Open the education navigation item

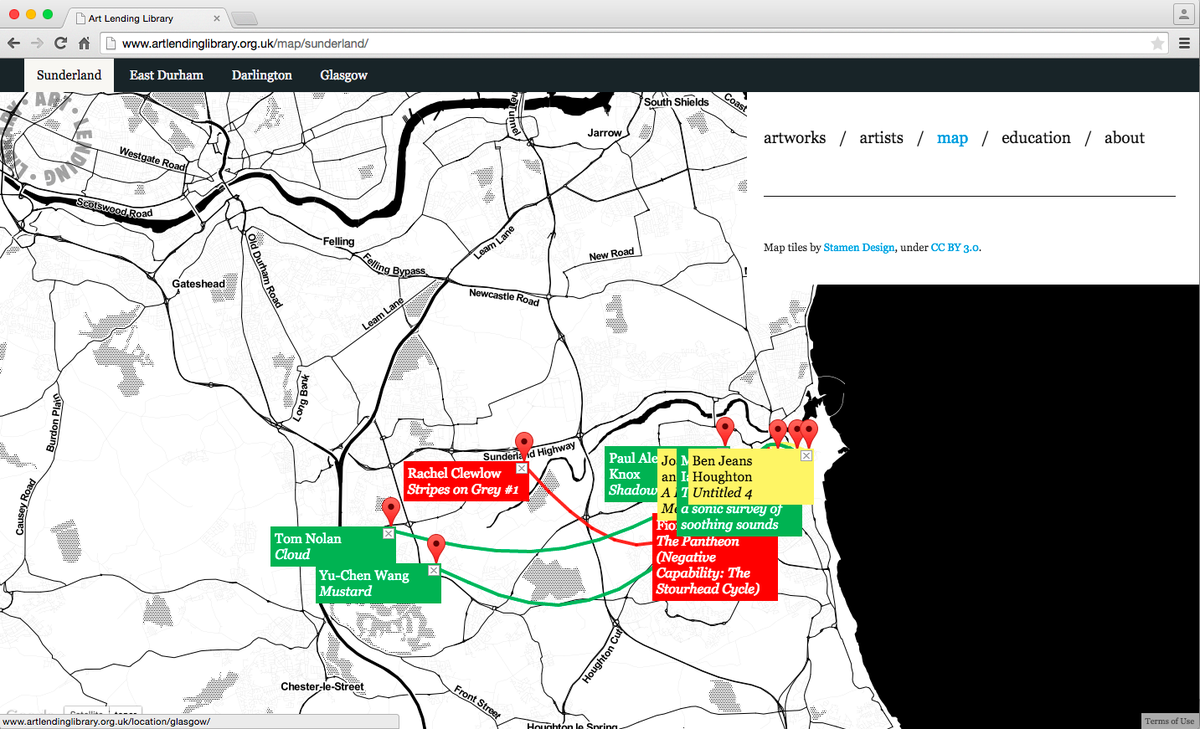point(1036,138)
